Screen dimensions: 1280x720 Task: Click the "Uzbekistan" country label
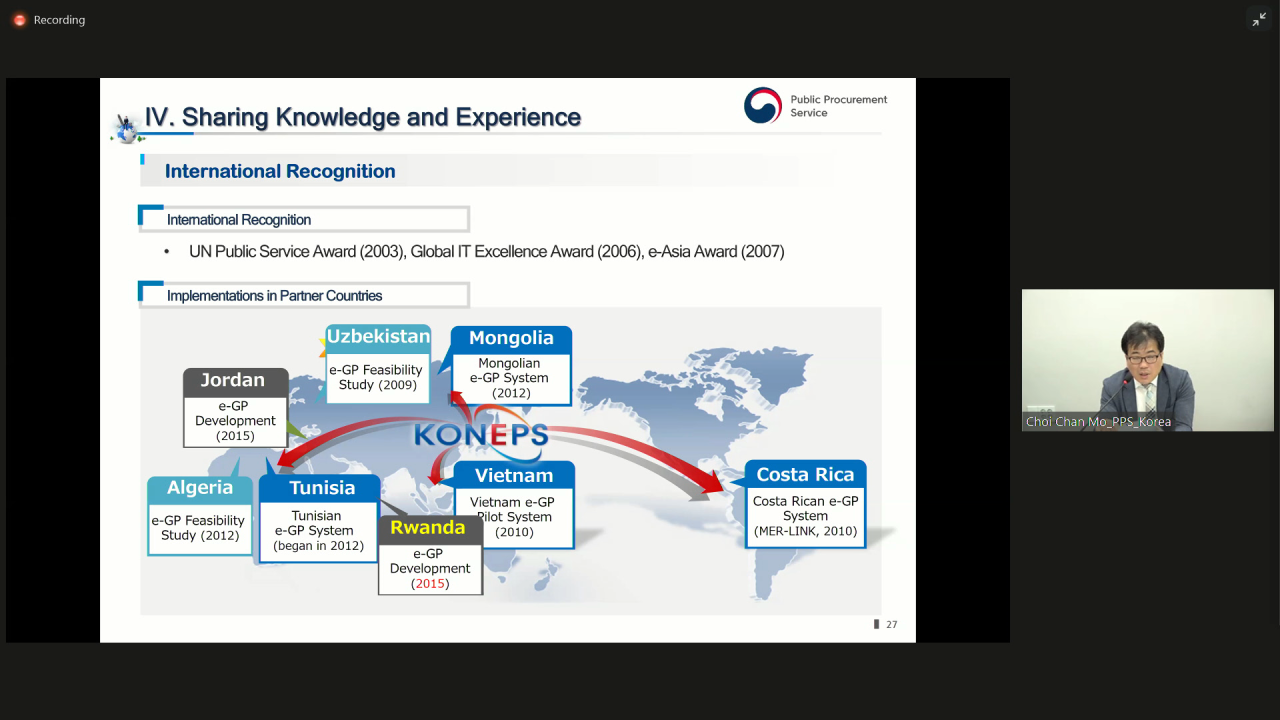(x=378, y=337)
